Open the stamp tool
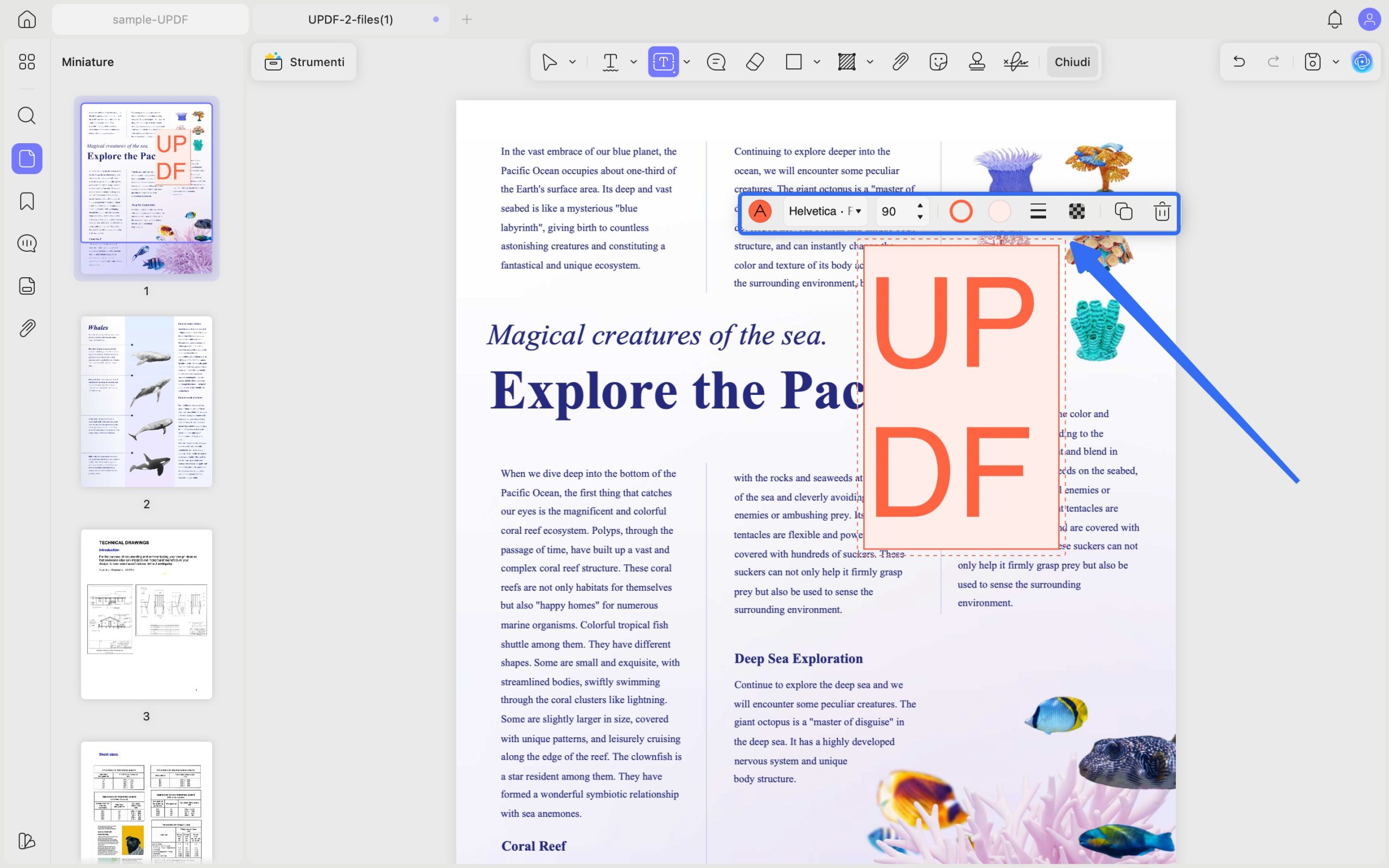1389x868 pixels. tap(977, 61)
